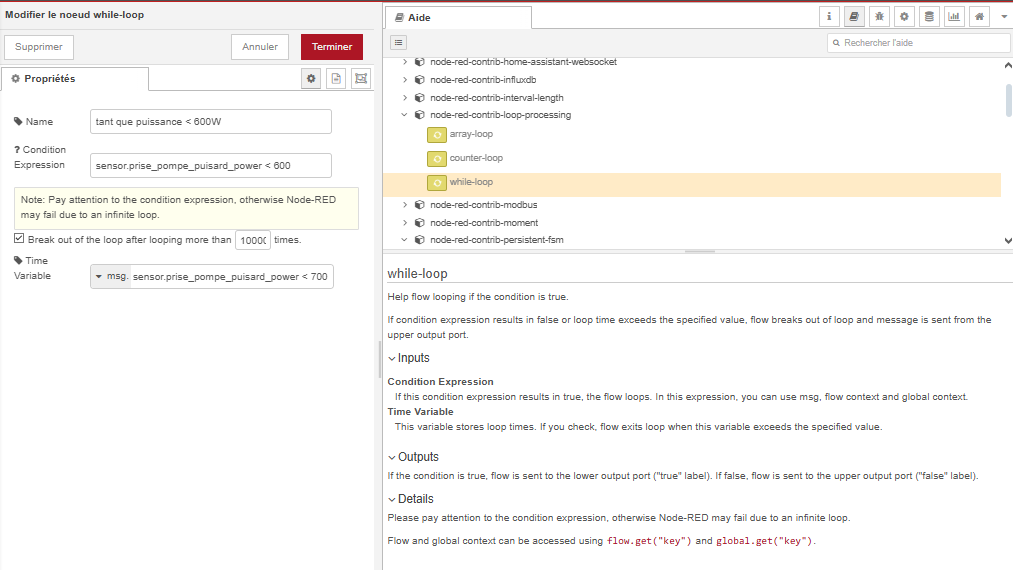Open node appearance settings icon
This screenshot has height=570, width=1013.
[361, 79]
